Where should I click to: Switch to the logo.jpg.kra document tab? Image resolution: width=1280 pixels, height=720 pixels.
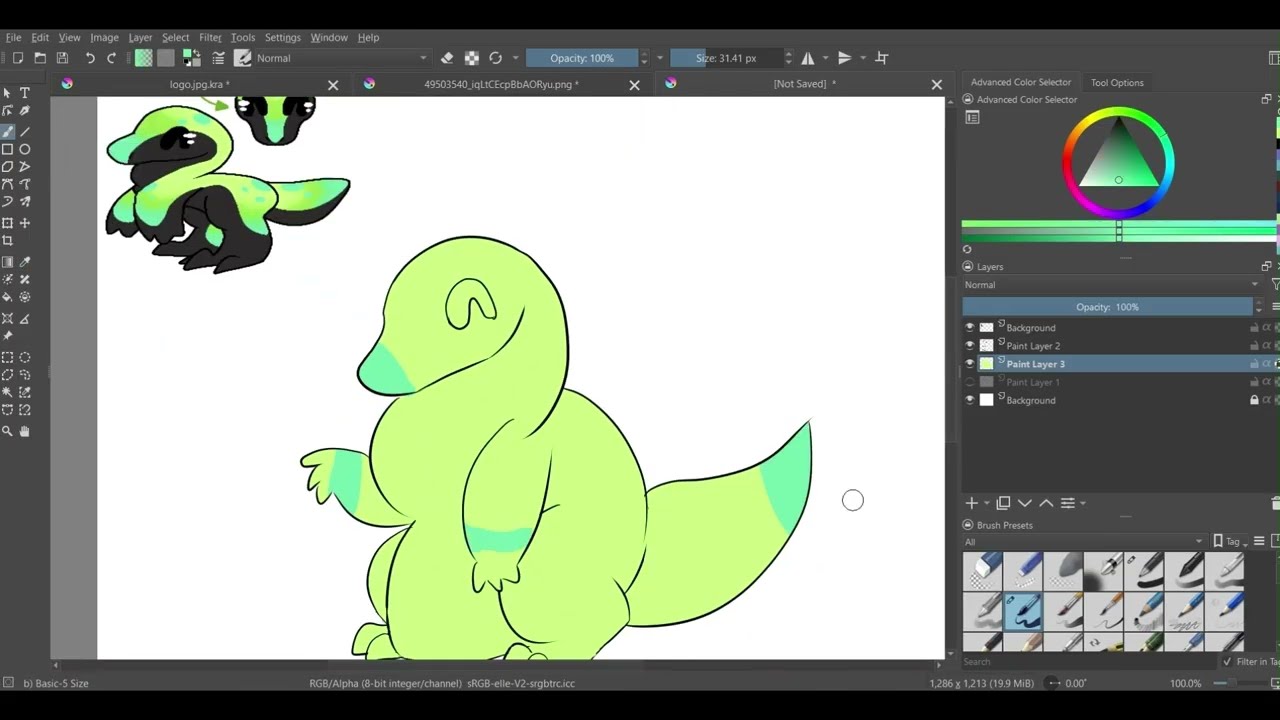pyautogui.click(x=200, y=84)
